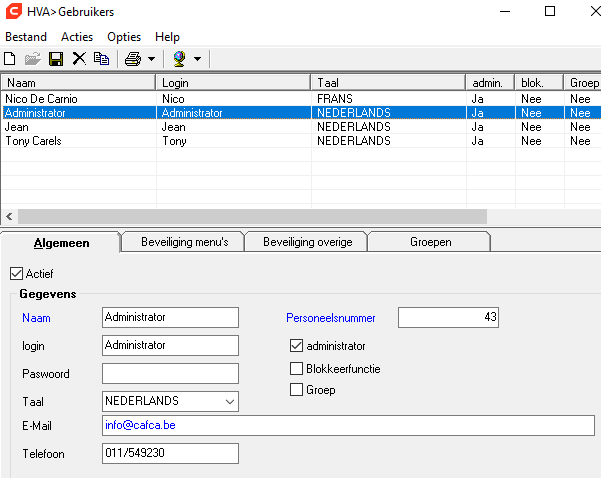Image resolution: width=601 pixels, height=478 pixels.
Task: Expand the Taal NEDERLANDS combo box
Action: point(230,401)
